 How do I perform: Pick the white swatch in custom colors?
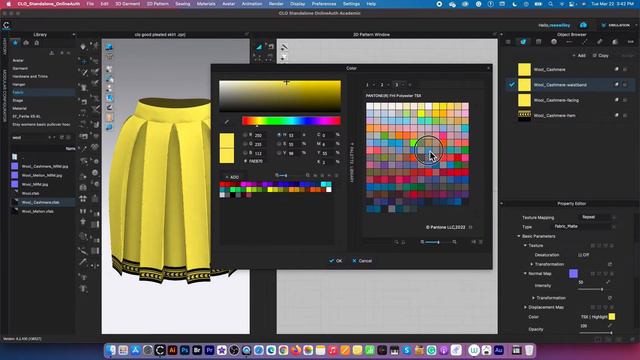pyautogui.click(x=329, y=189)
